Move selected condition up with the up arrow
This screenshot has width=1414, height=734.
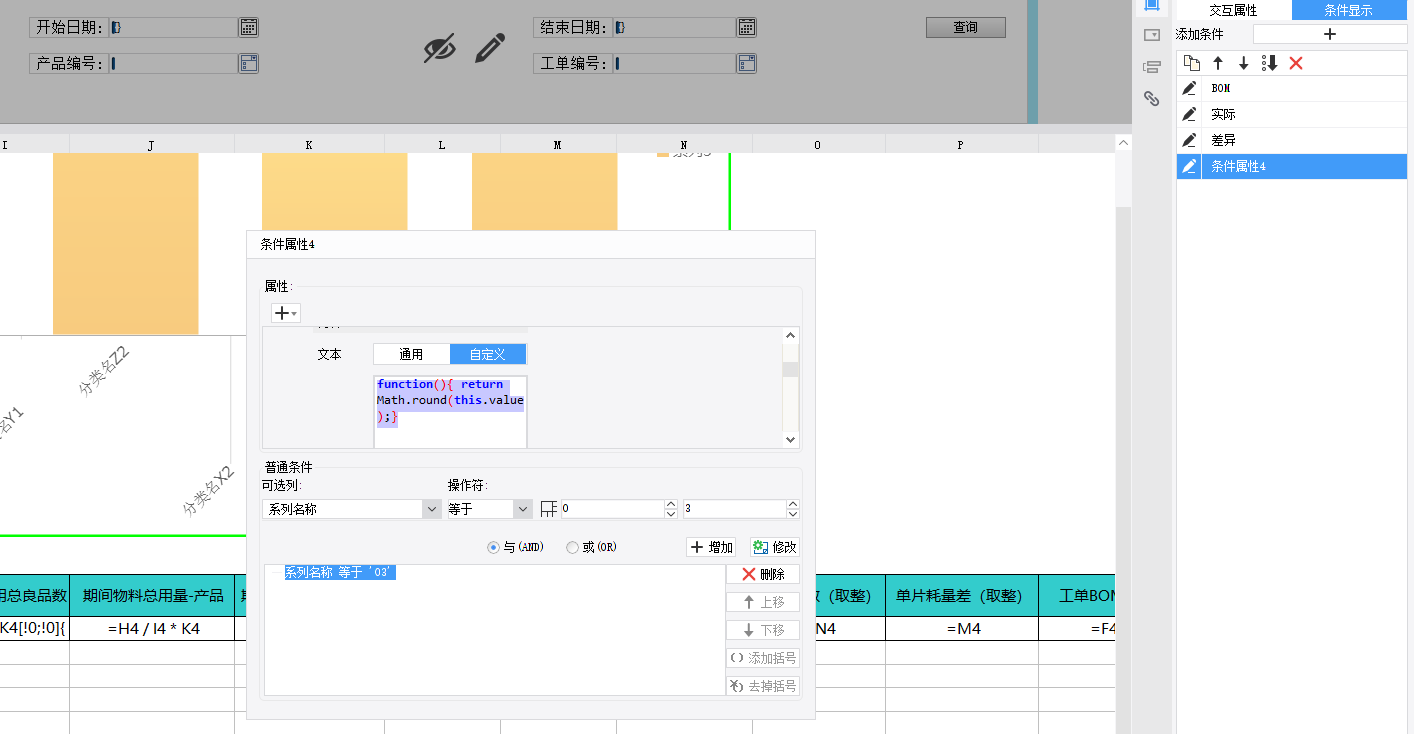(1218, 63)
